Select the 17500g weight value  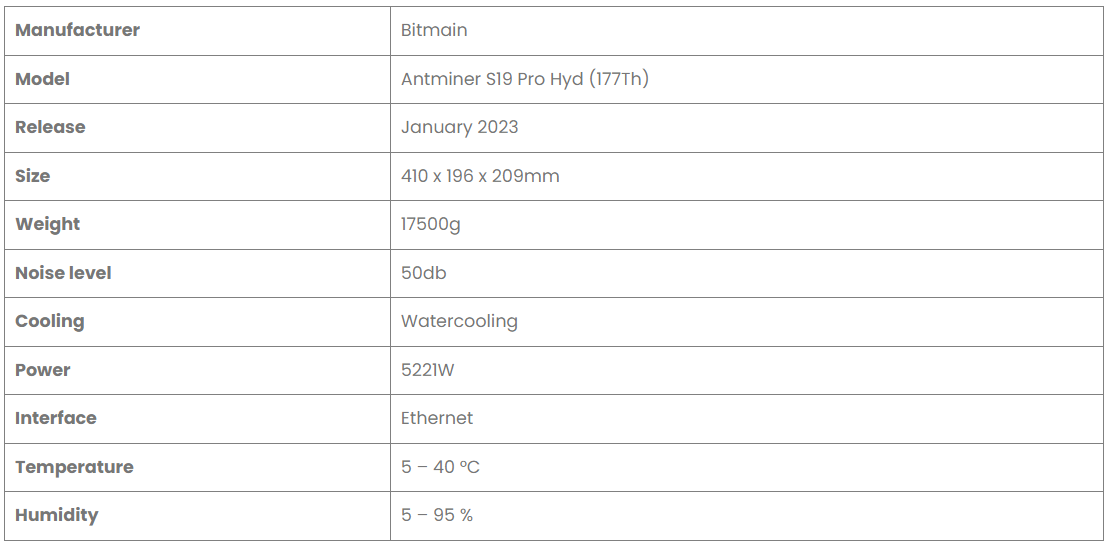(x=431, y=224)
